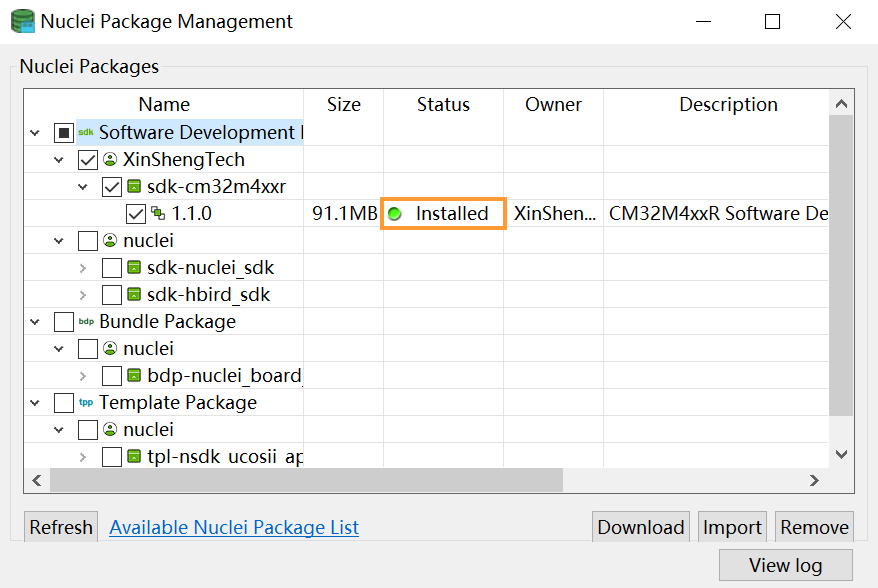
Task: Click the Import button
Action: pos(732,527)
